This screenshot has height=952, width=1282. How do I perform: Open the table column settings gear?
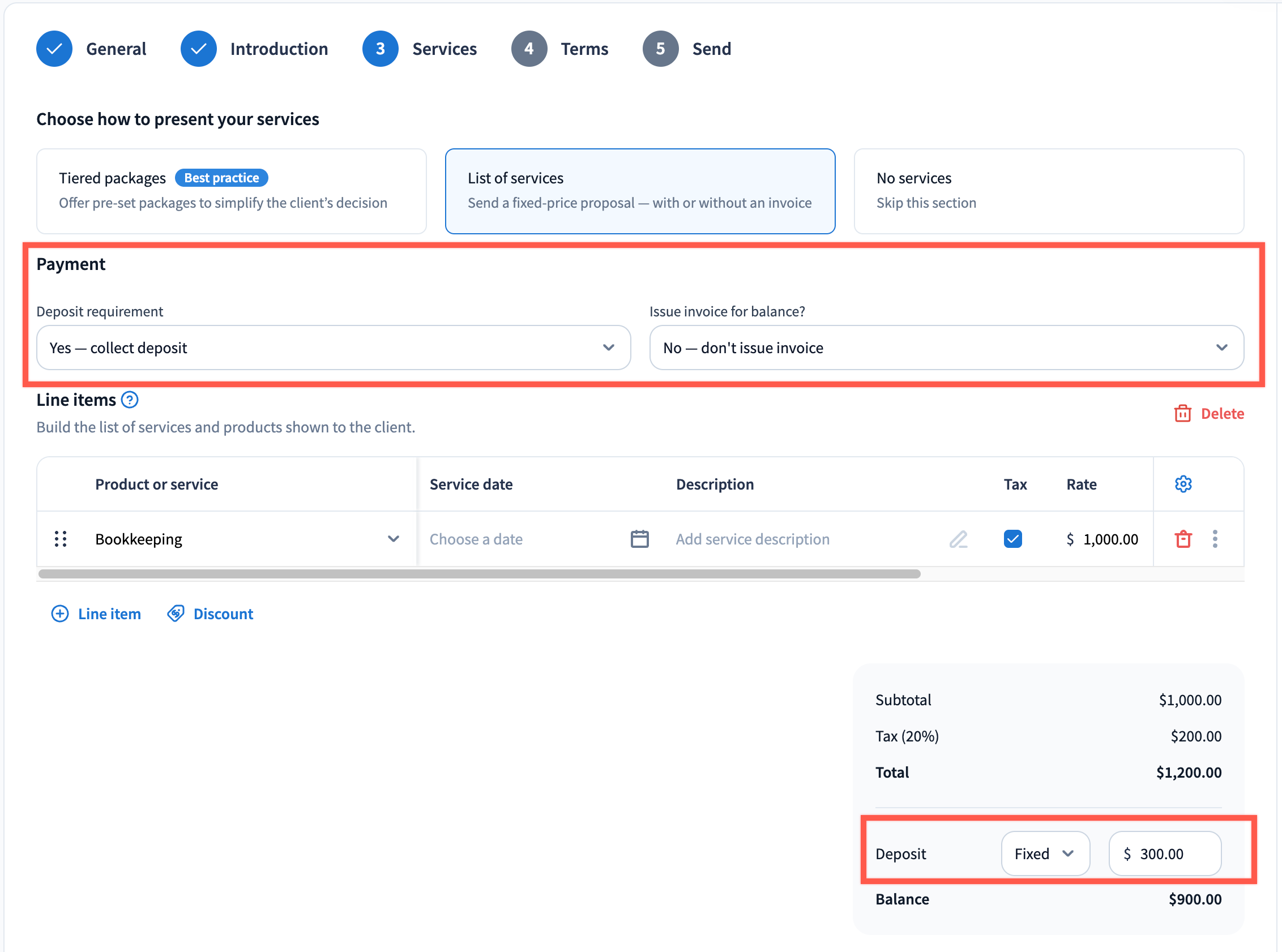pos(1183,484)
